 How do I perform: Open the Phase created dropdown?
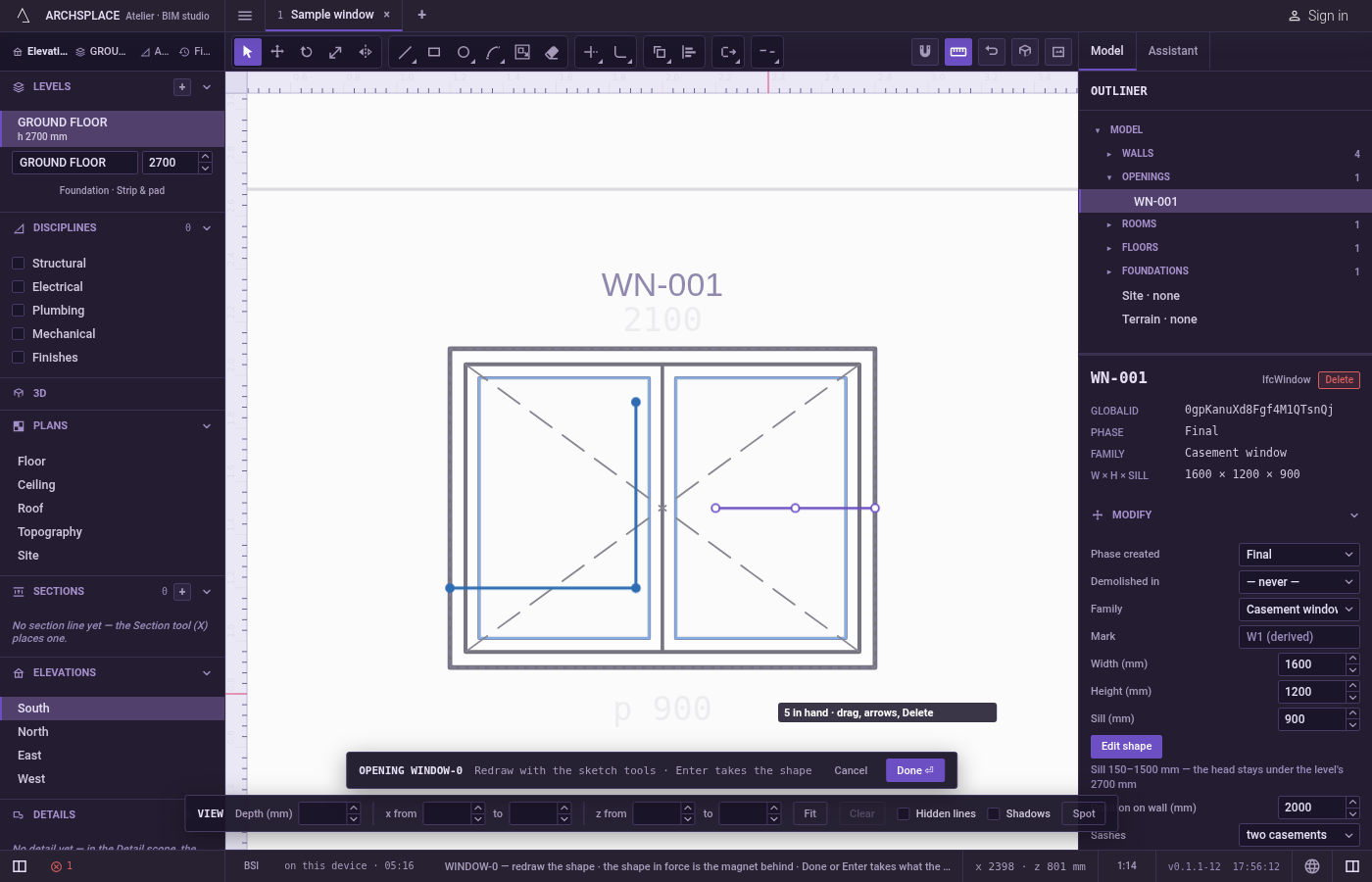coord(1298,555)
